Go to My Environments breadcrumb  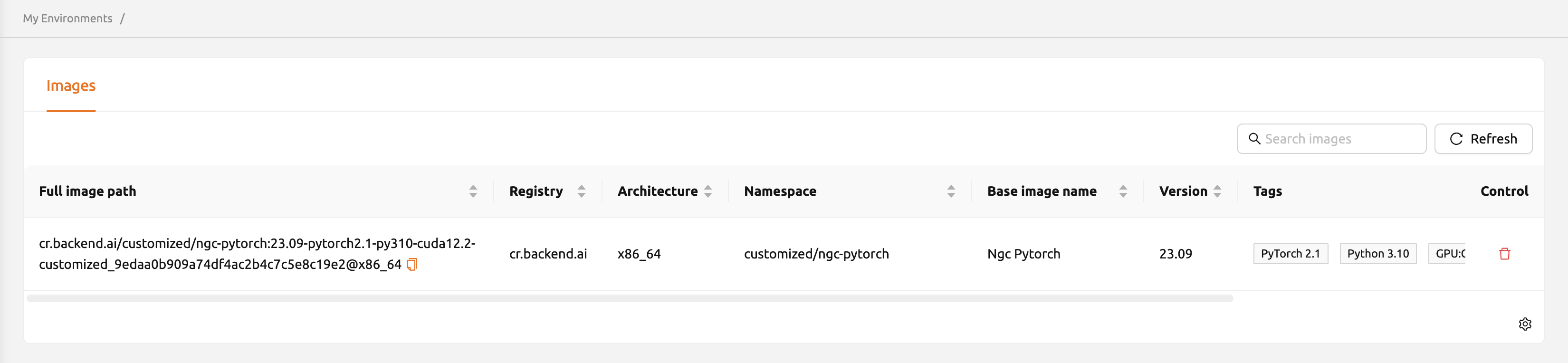67,18
